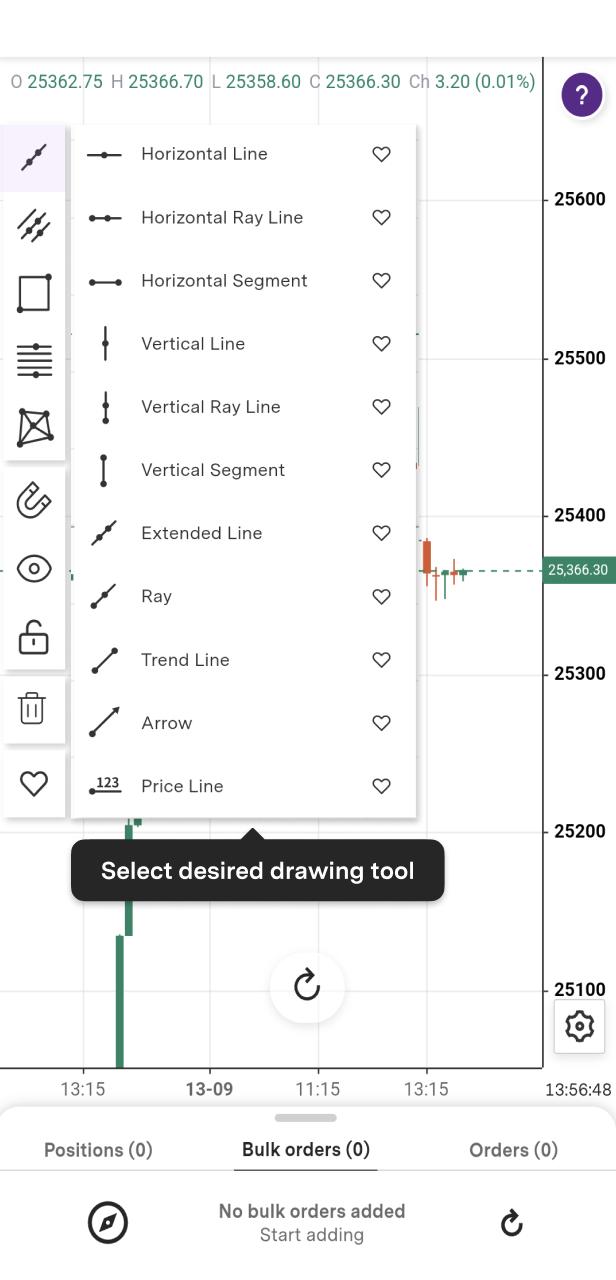The height and width of the screenshot is (1280, 616).
Task: Favorite the Horizontal Line tool
Action: [x=381, y=154]
